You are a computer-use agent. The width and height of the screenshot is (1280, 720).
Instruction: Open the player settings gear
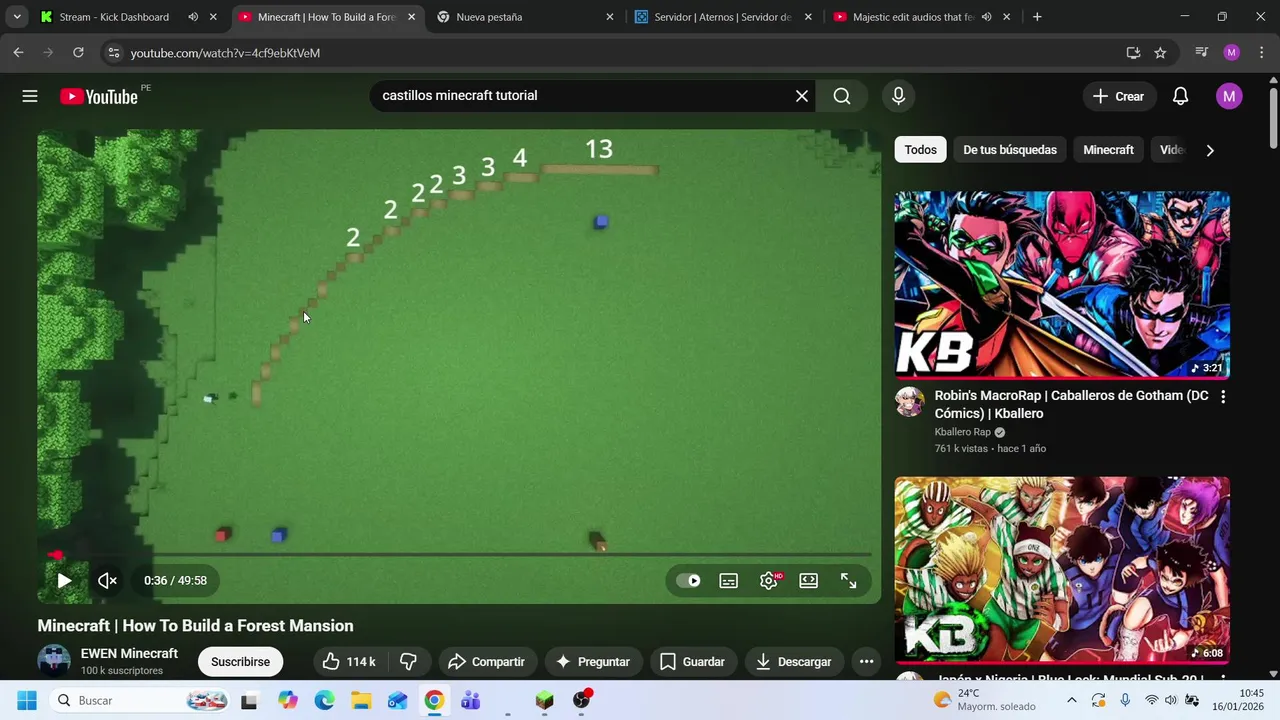tap(769, 580)
